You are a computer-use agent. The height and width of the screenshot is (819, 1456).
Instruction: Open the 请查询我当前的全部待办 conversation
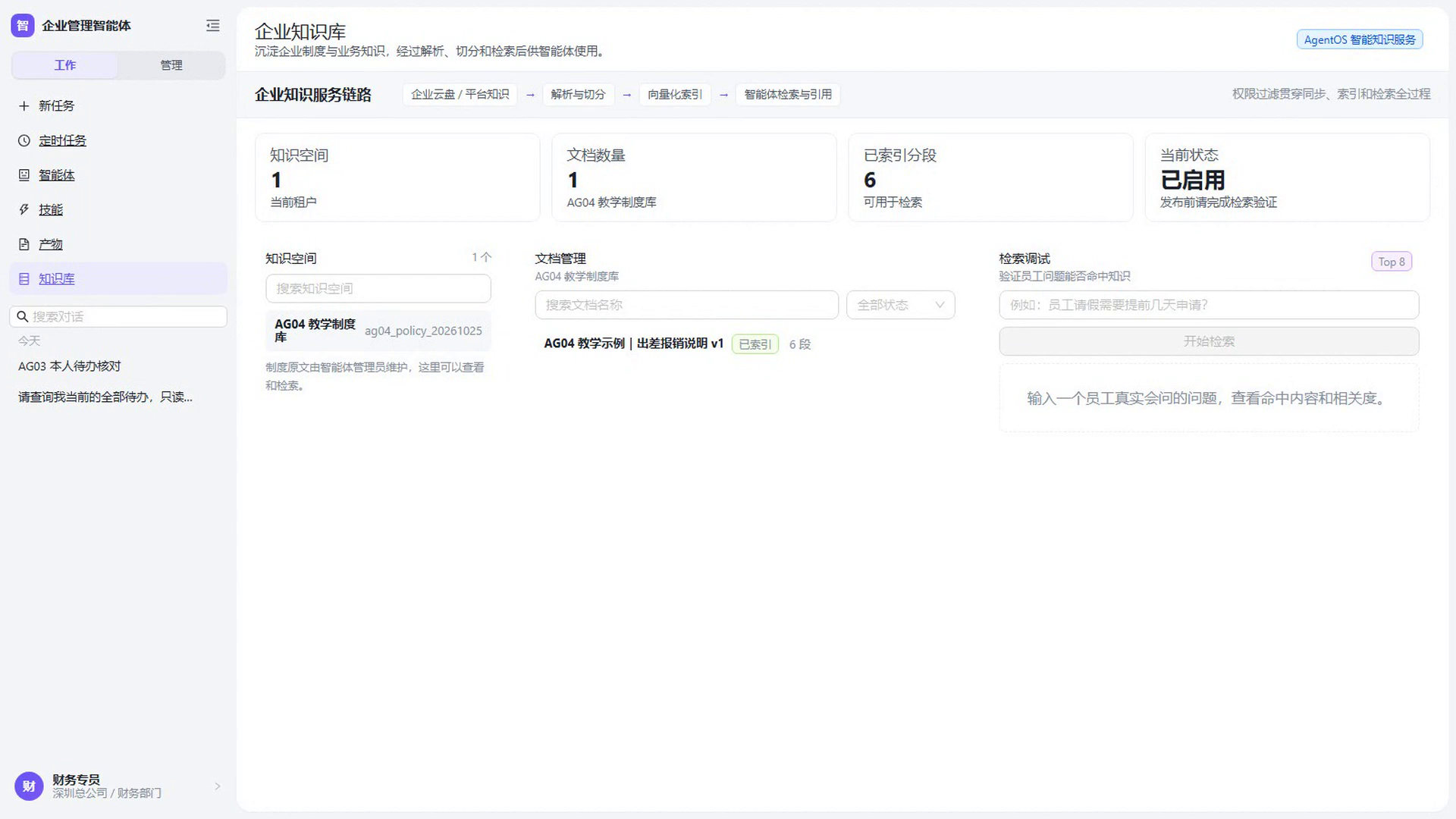tap(118, 397)
